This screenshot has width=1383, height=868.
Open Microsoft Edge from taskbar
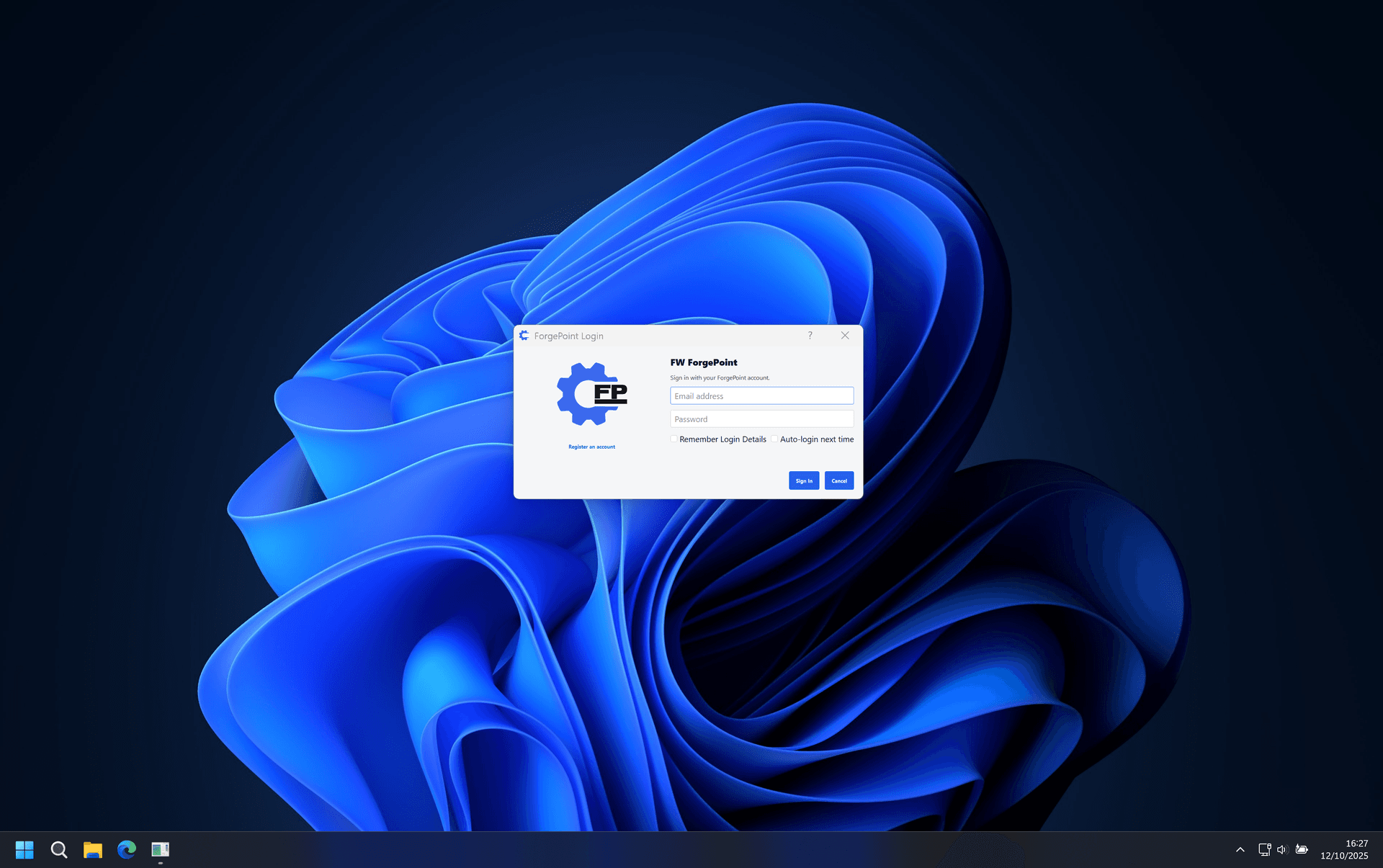point(127,850)
